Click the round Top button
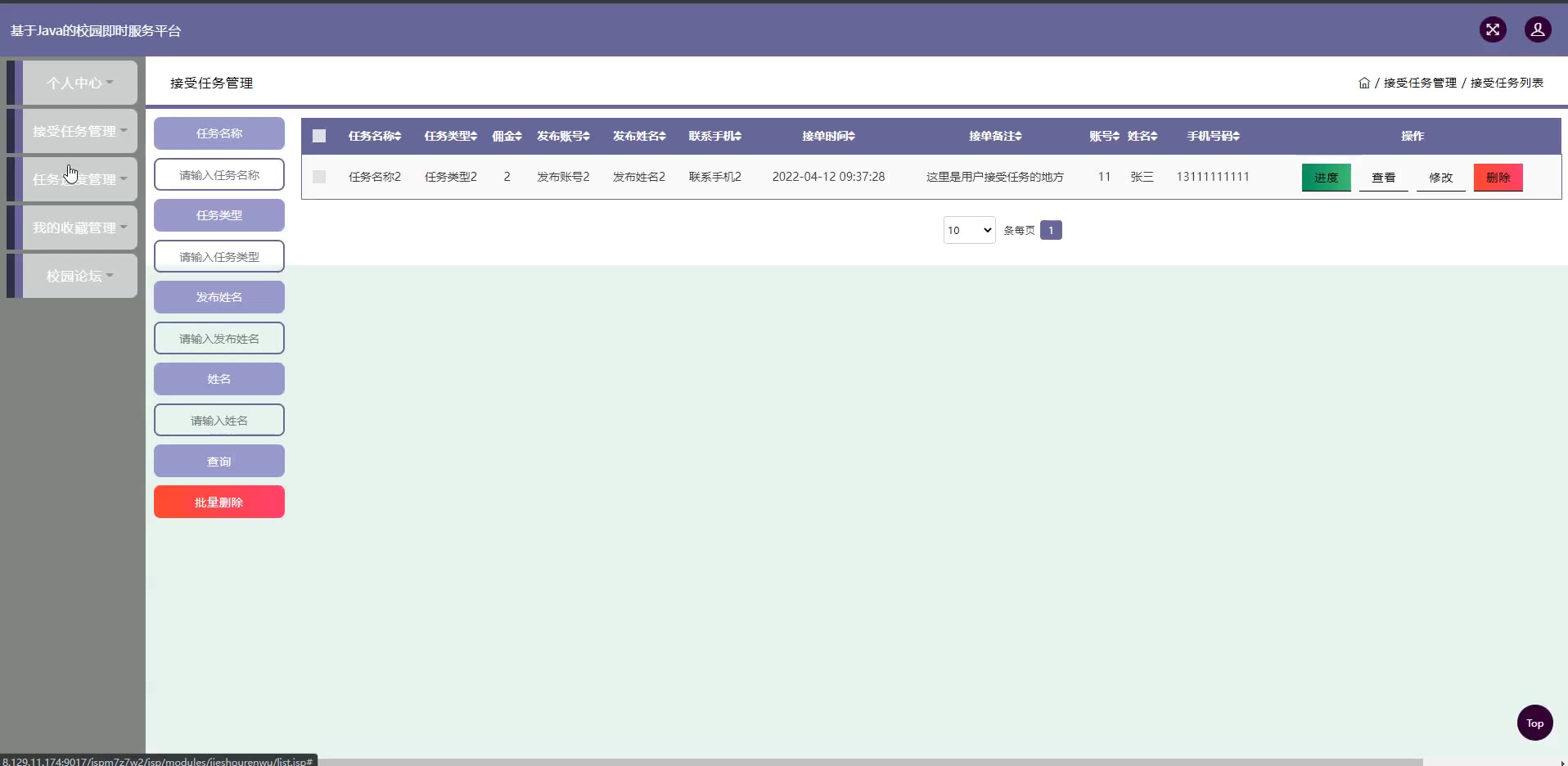The height and width of the screenshot is (766, 1568). pyautogui.click(x=1534, y=723)
